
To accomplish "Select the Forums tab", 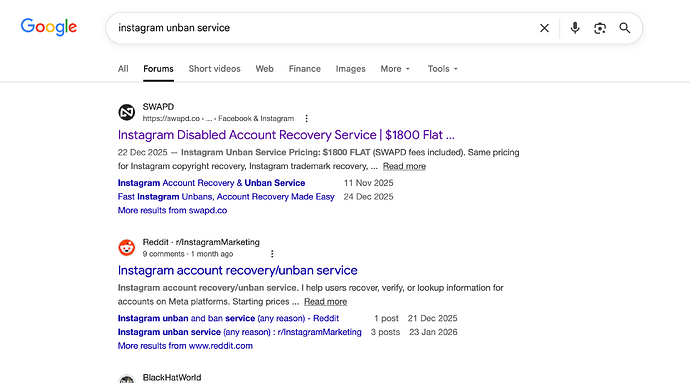I will click(x=158, y=69).
